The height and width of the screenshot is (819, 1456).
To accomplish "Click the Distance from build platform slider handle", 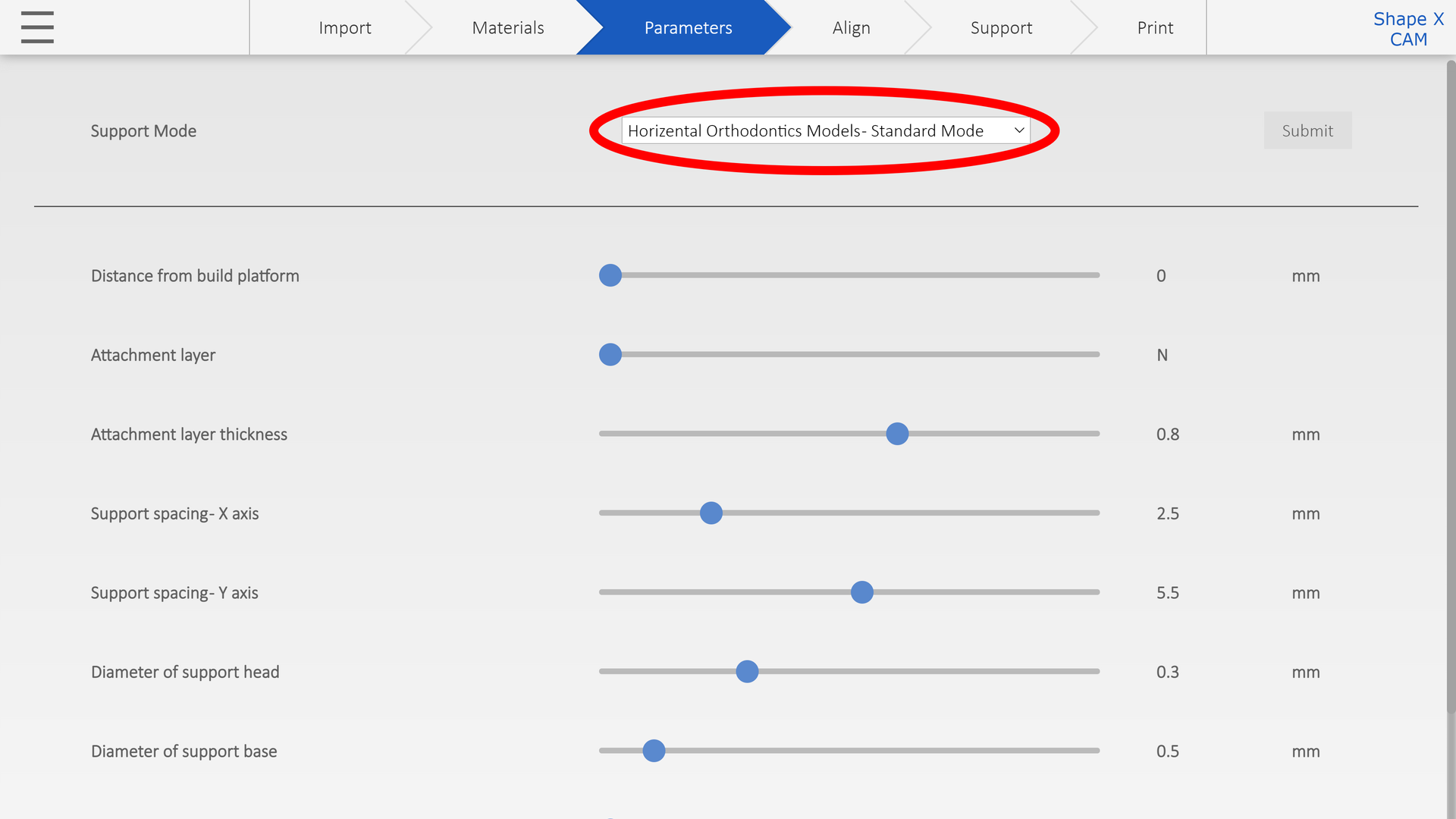I will pos(610,275).
